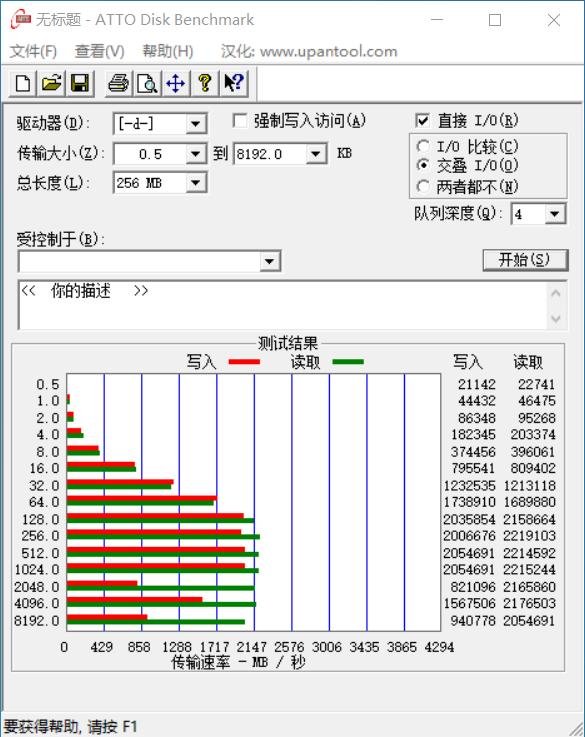The height and width of the screenshot is (737, 585).
Task: Activate the context help pointer tool
Action: point(234,84)
